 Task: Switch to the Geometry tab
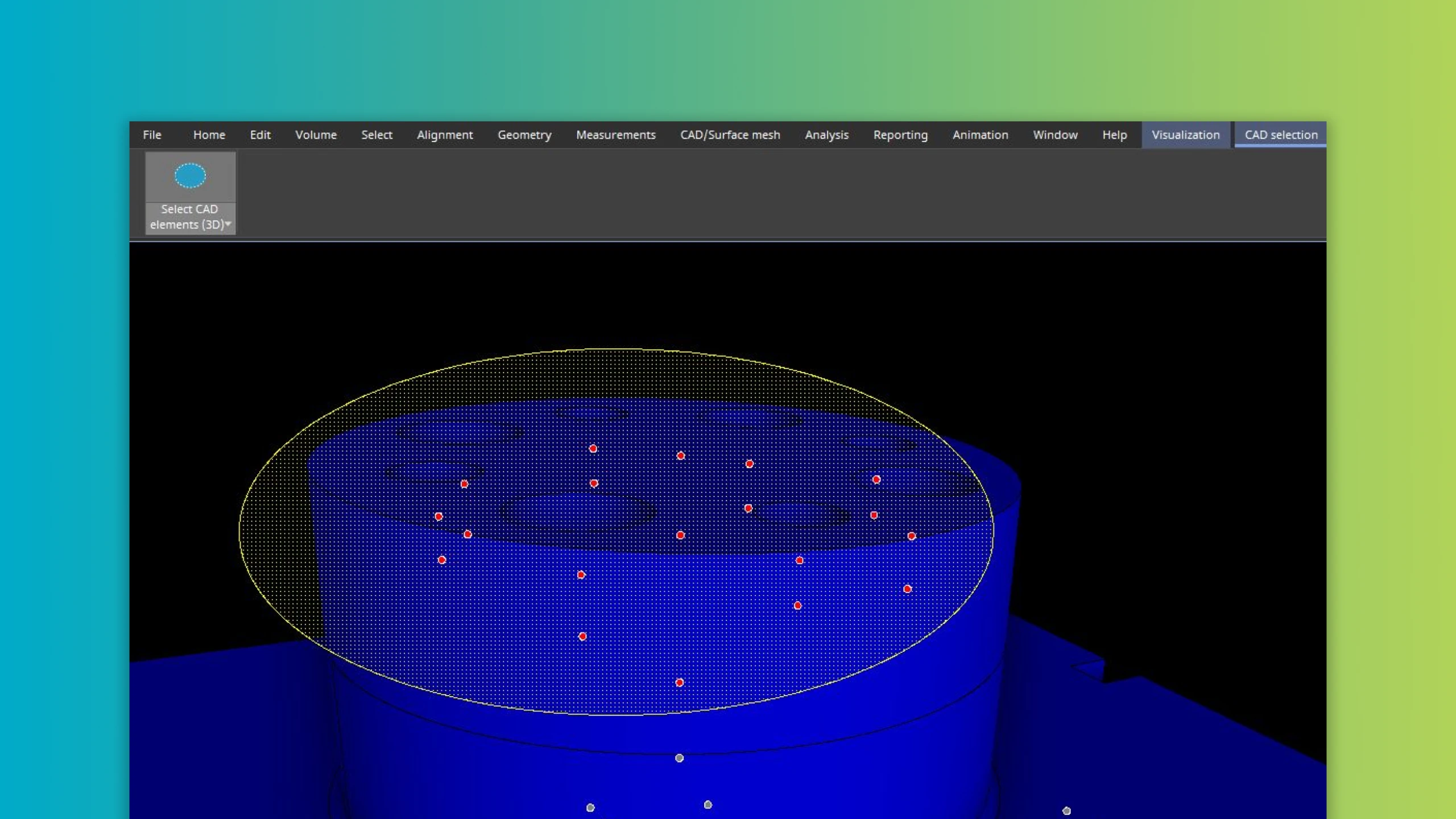[x=524, y=135]
